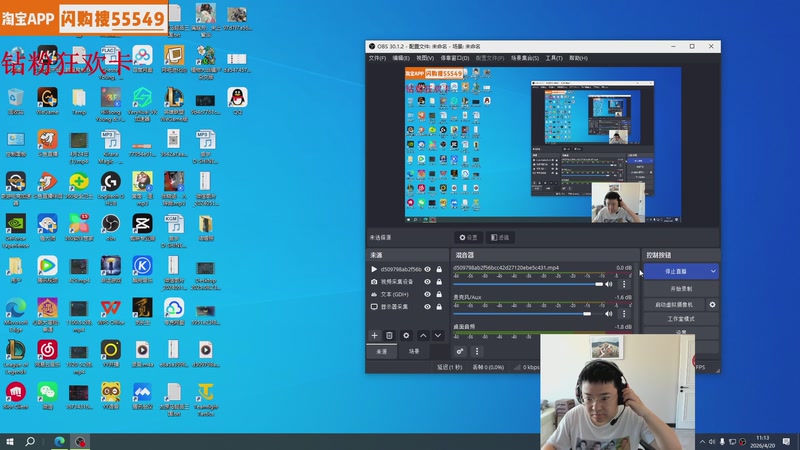The width and height of the screenshot is (800, 450).
Task: Select the obs shortcut on the desktop
Action: point(111,228)
